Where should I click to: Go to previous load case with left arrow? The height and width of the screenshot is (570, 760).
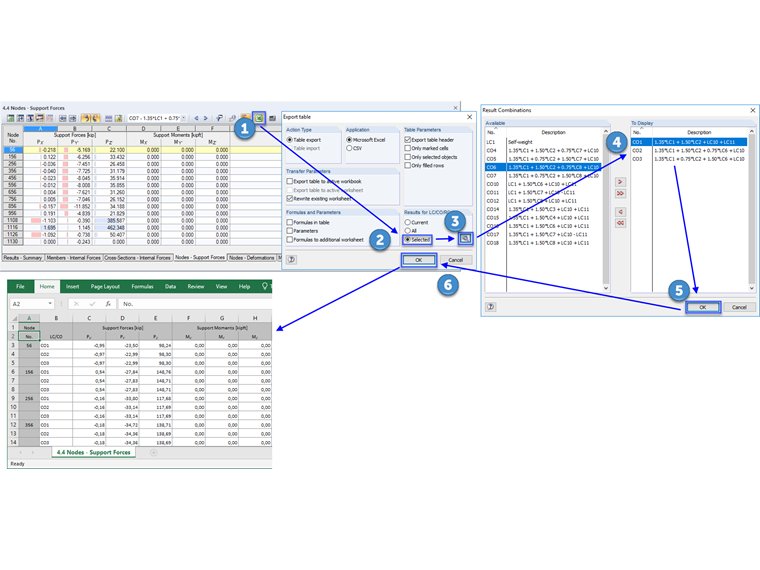click(196, 118)
